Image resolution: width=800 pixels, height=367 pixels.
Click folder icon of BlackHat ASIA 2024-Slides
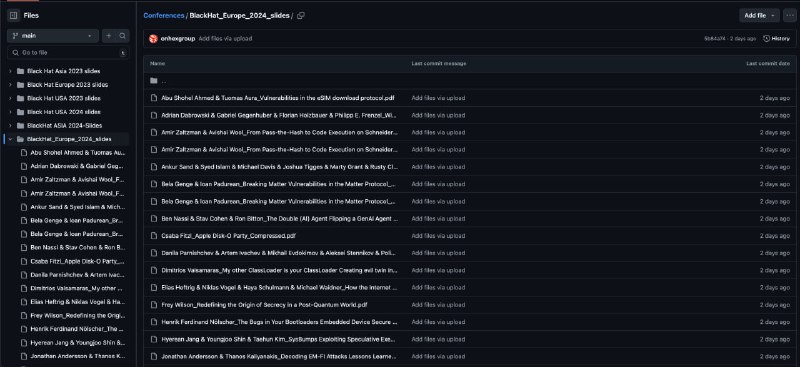(x=20, y=126)
